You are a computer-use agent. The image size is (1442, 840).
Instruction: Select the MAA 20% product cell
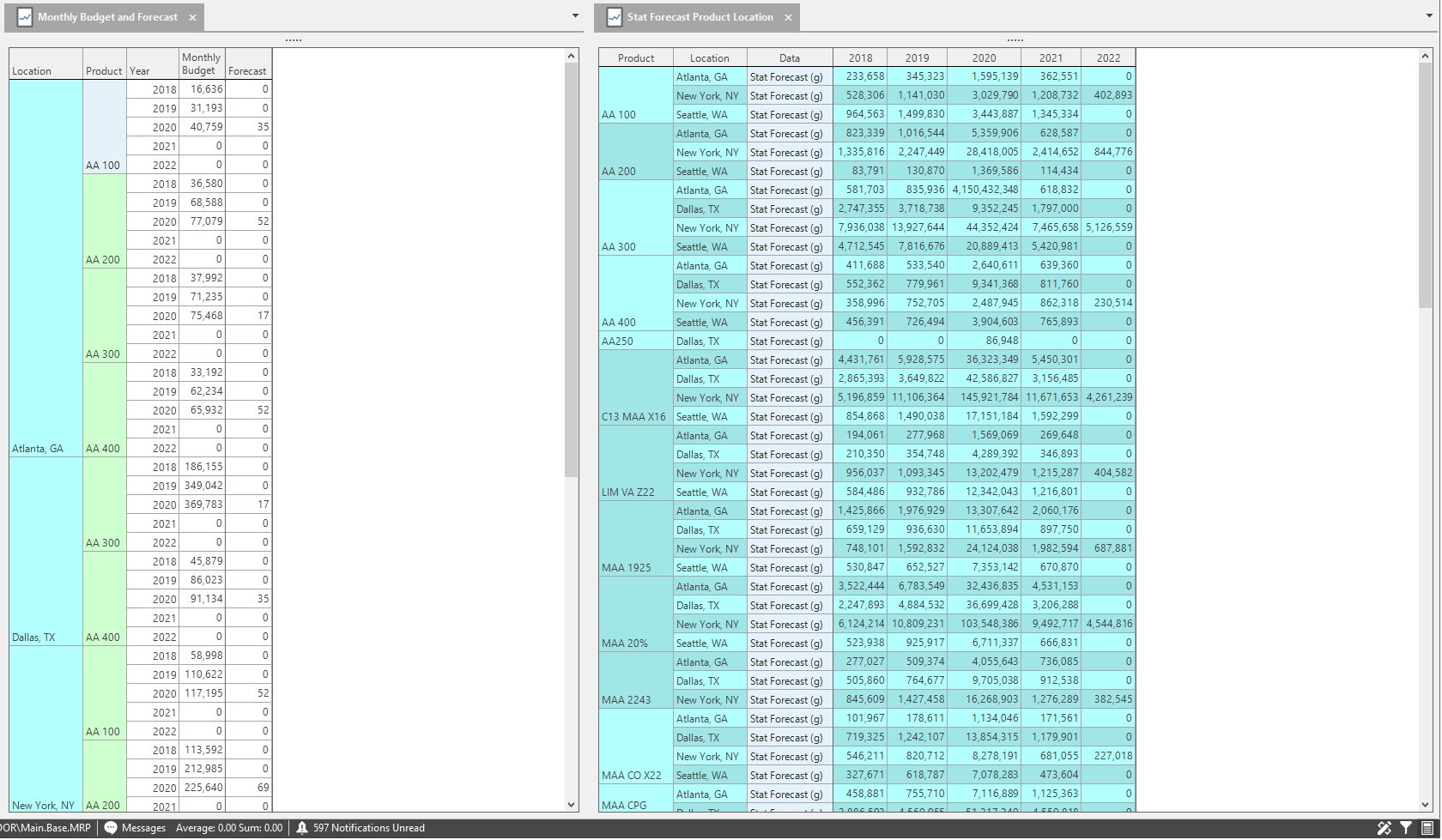click(x=636, y=614)
